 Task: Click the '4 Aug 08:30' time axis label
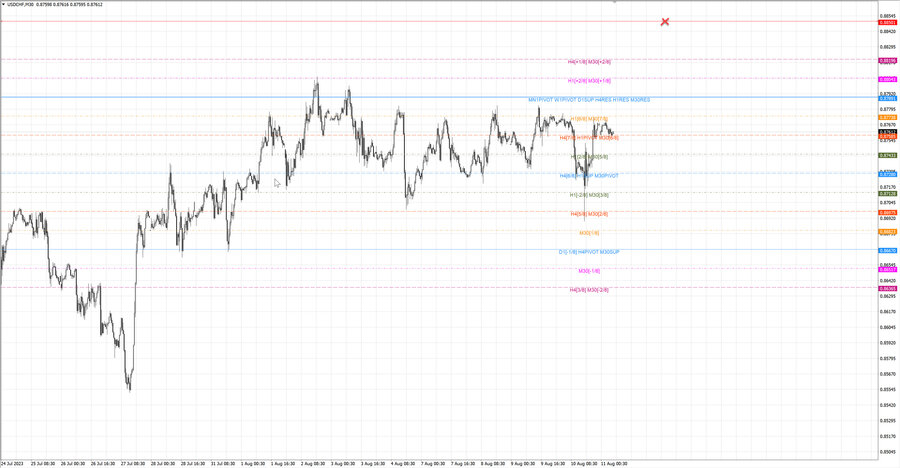tap(403, 463)
